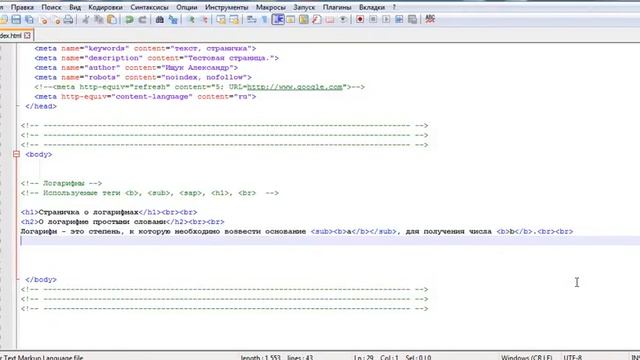Screen dimensions: 640x360
Task: Undo using the green arrow icon
Action: (129, 19)
